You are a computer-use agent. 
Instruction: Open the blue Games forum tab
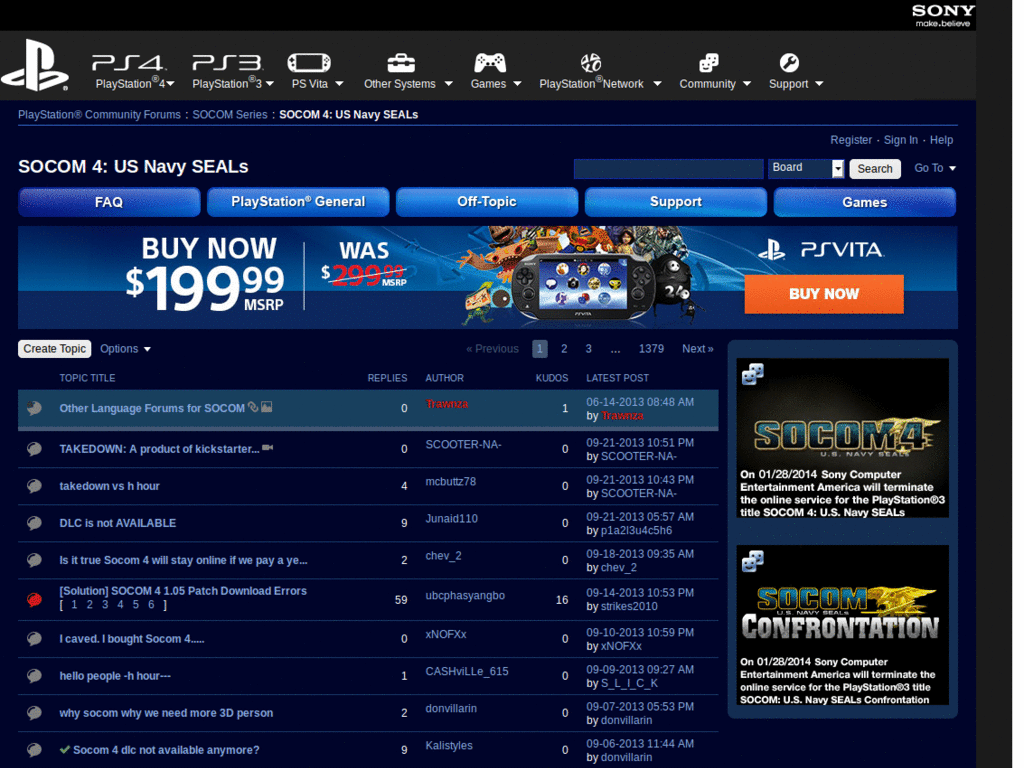[x=865, y=202]
